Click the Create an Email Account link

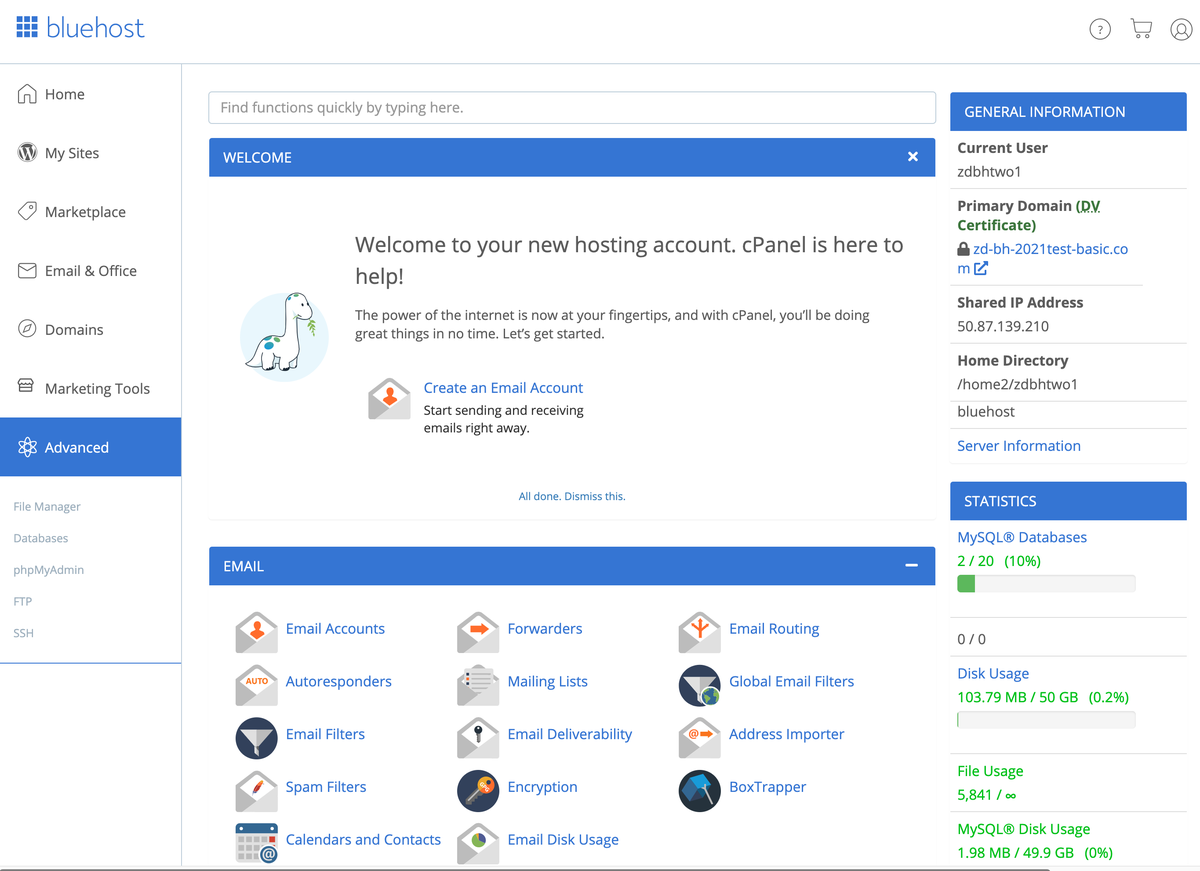503,388
